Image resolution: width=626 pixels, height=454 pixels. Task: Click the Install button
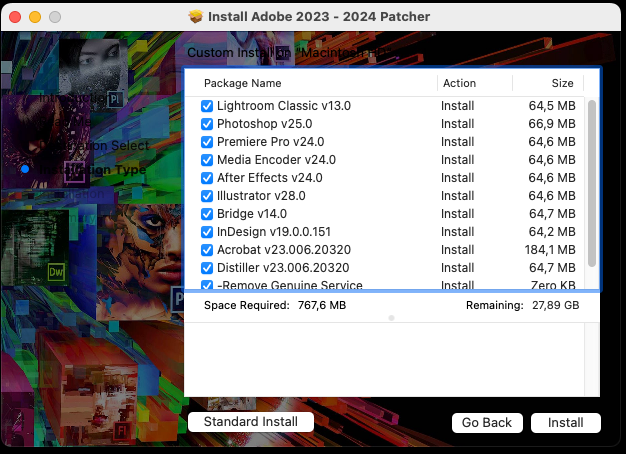pos(565,423)
